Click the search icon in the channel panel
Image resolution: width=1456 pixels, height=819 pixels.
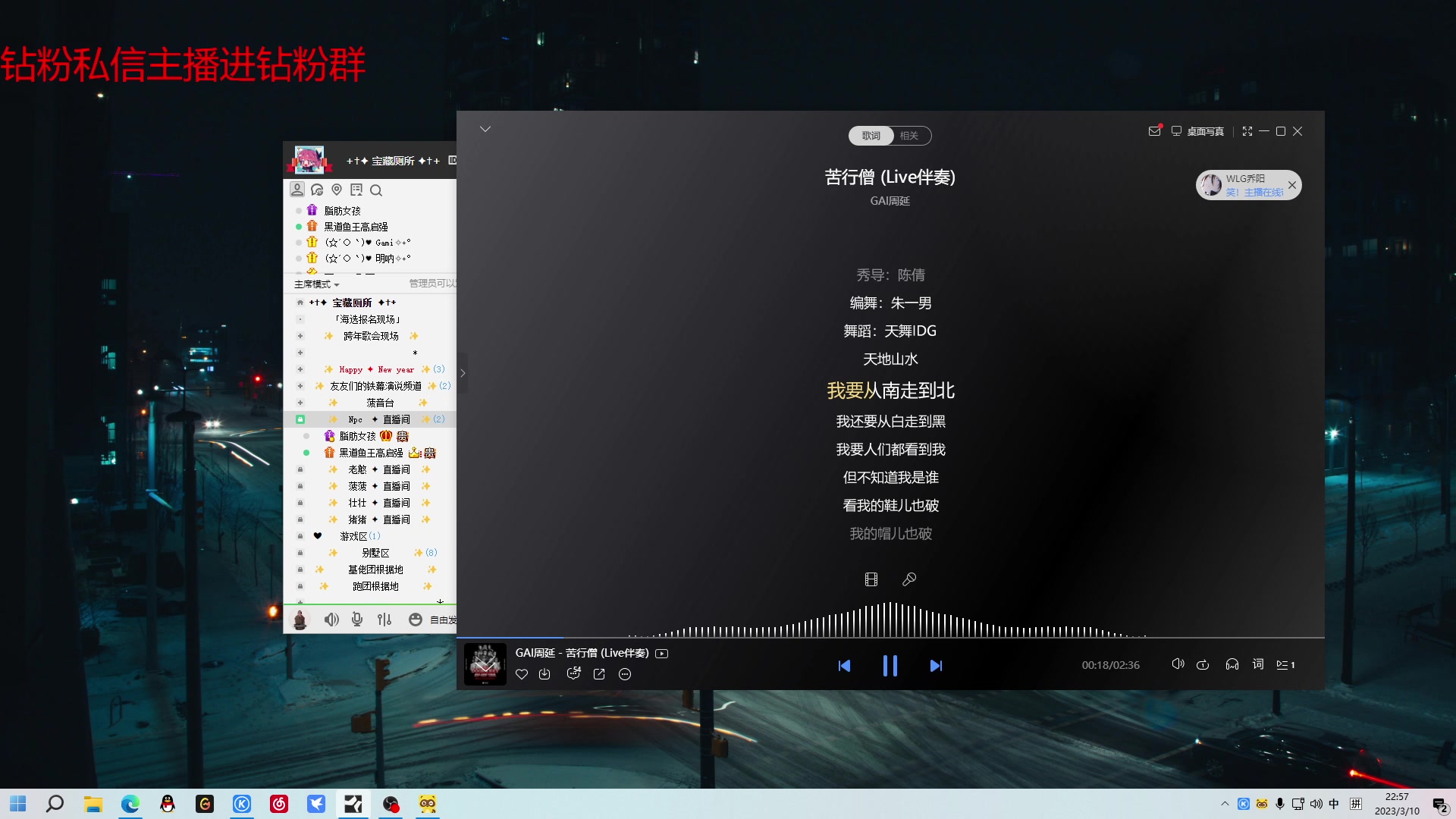(x=376, y=190)
